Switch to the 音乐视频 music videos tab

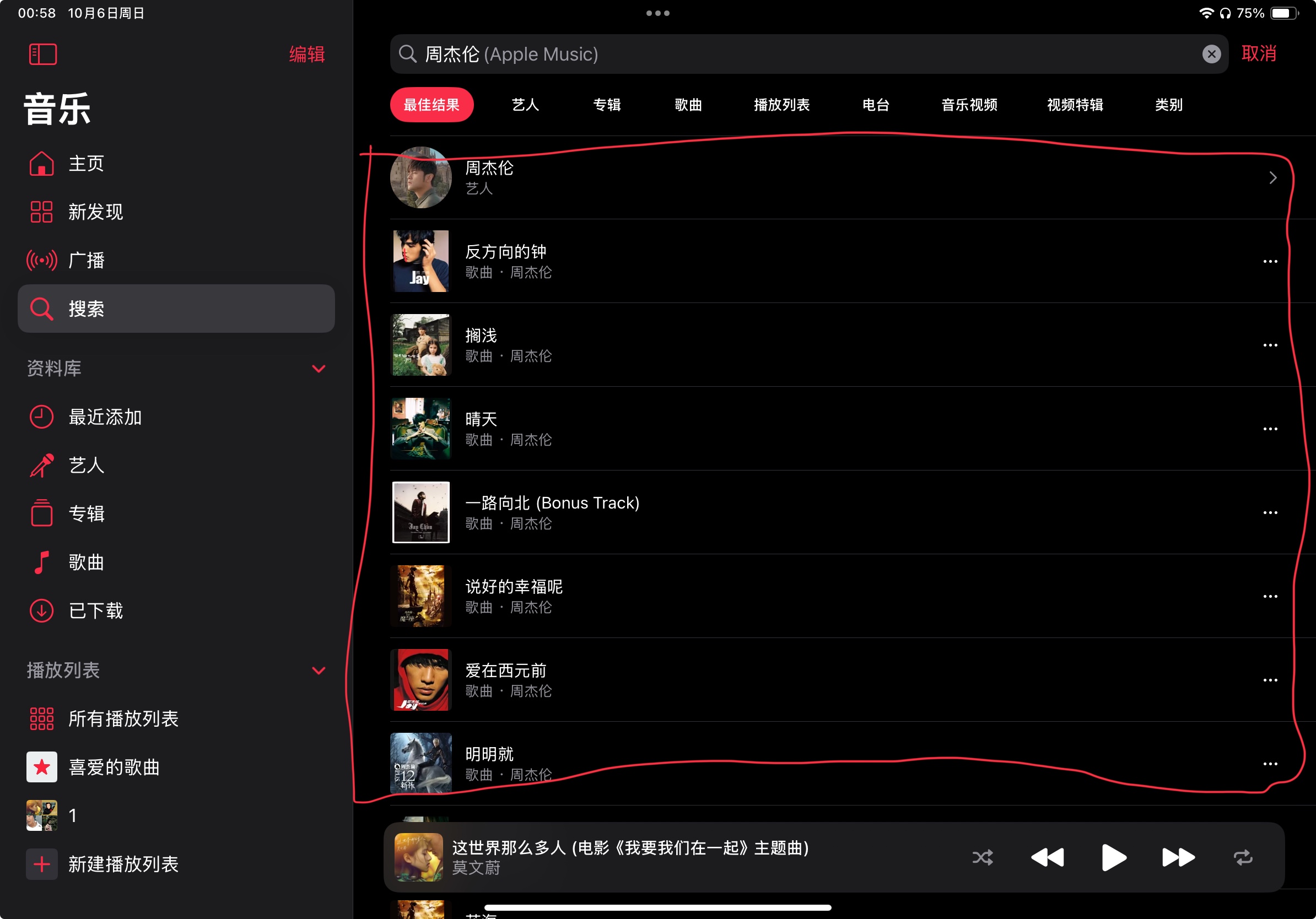pos(969,105)
